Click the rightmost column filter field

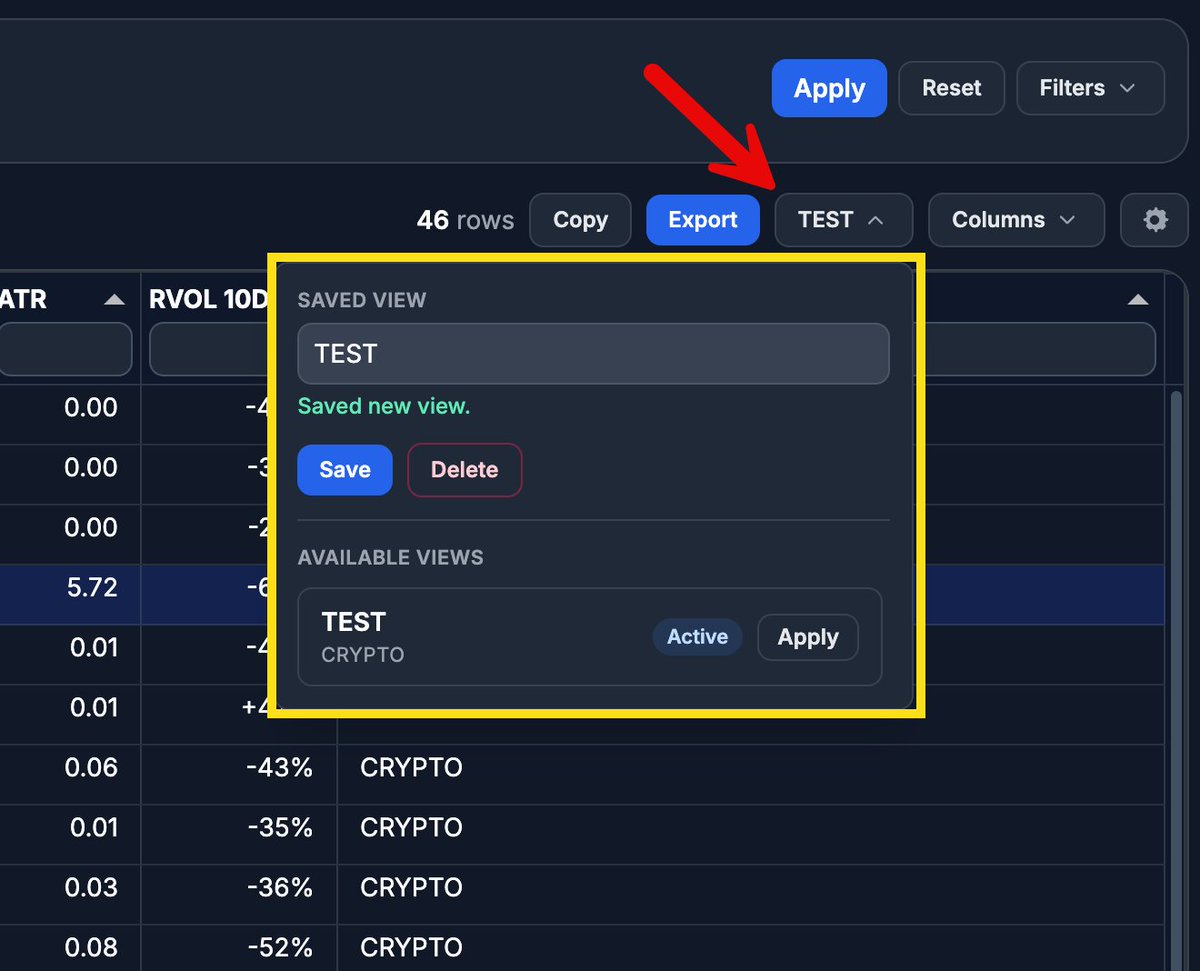(x=1039, y=349)
